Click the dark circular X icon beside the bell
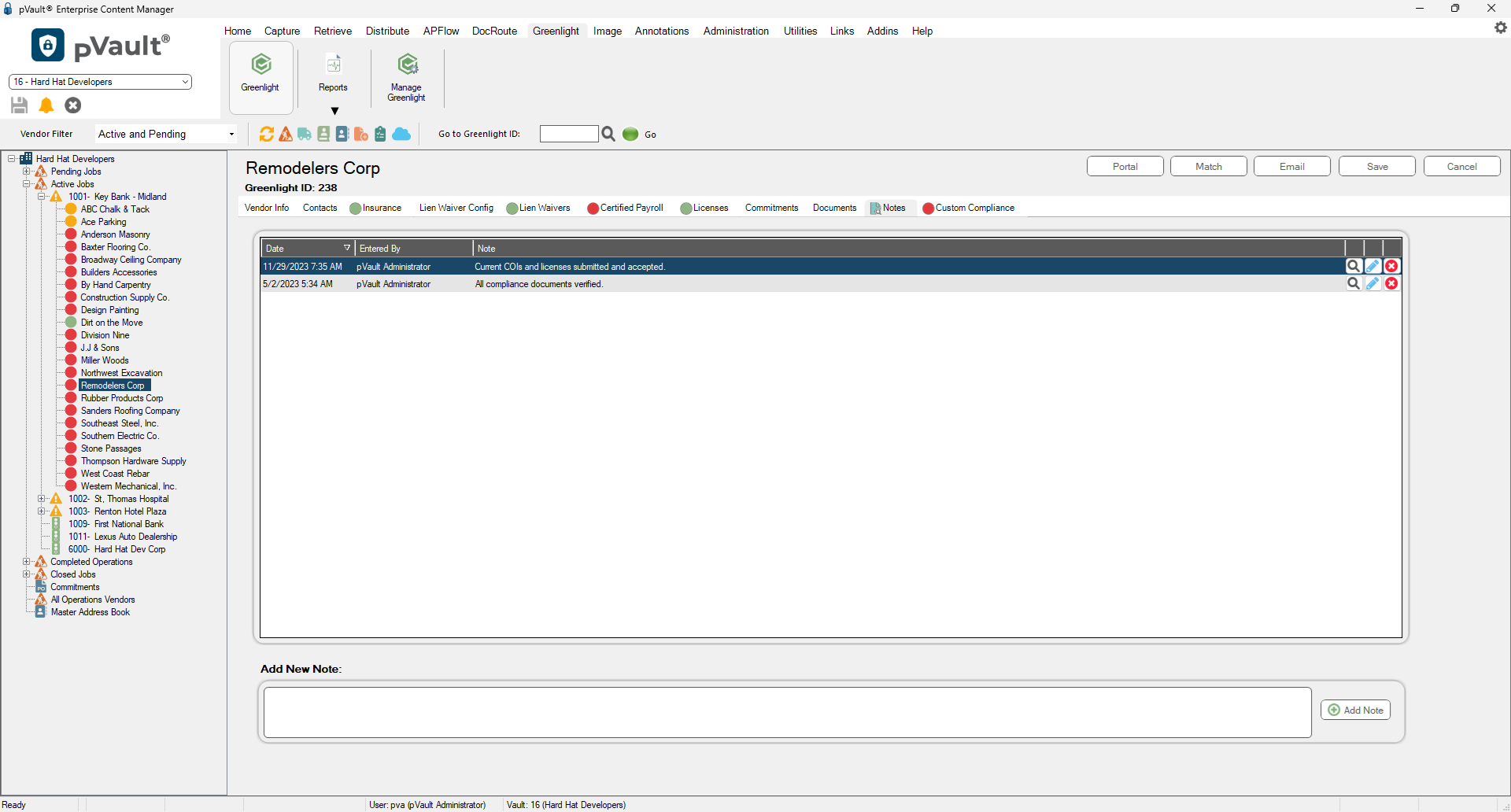Viewport: 1511px width, 812px height. 73,105
